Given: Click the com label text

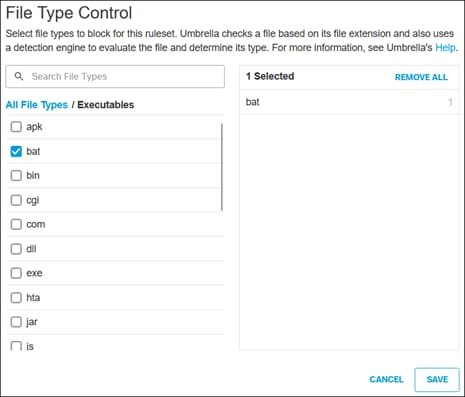Looking at the screenshot, I should click(36, 224).
